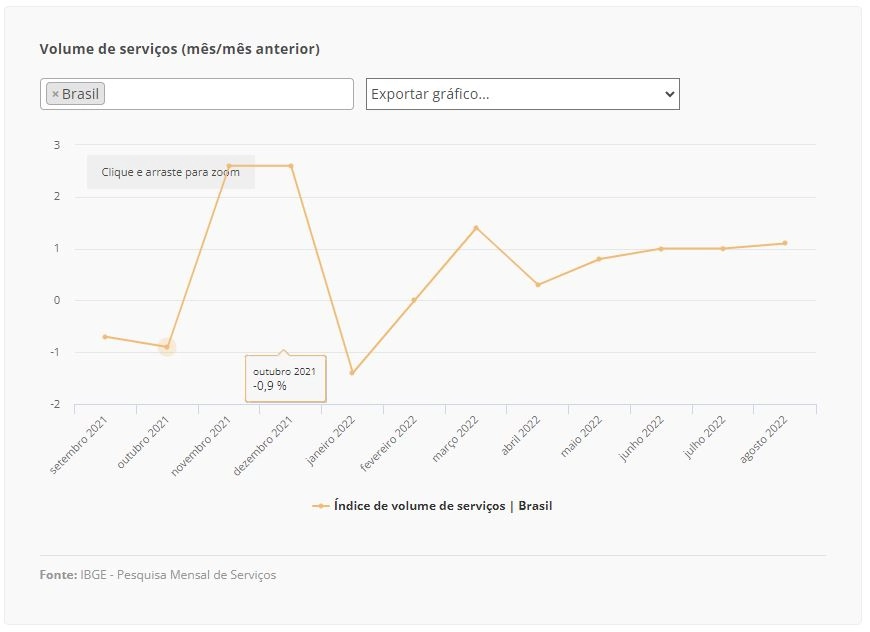The width and height of the screenshot is (870, 632).
Task: Click the abril 2022 data point
Action: pyautogui.click(x=538, y=285)
